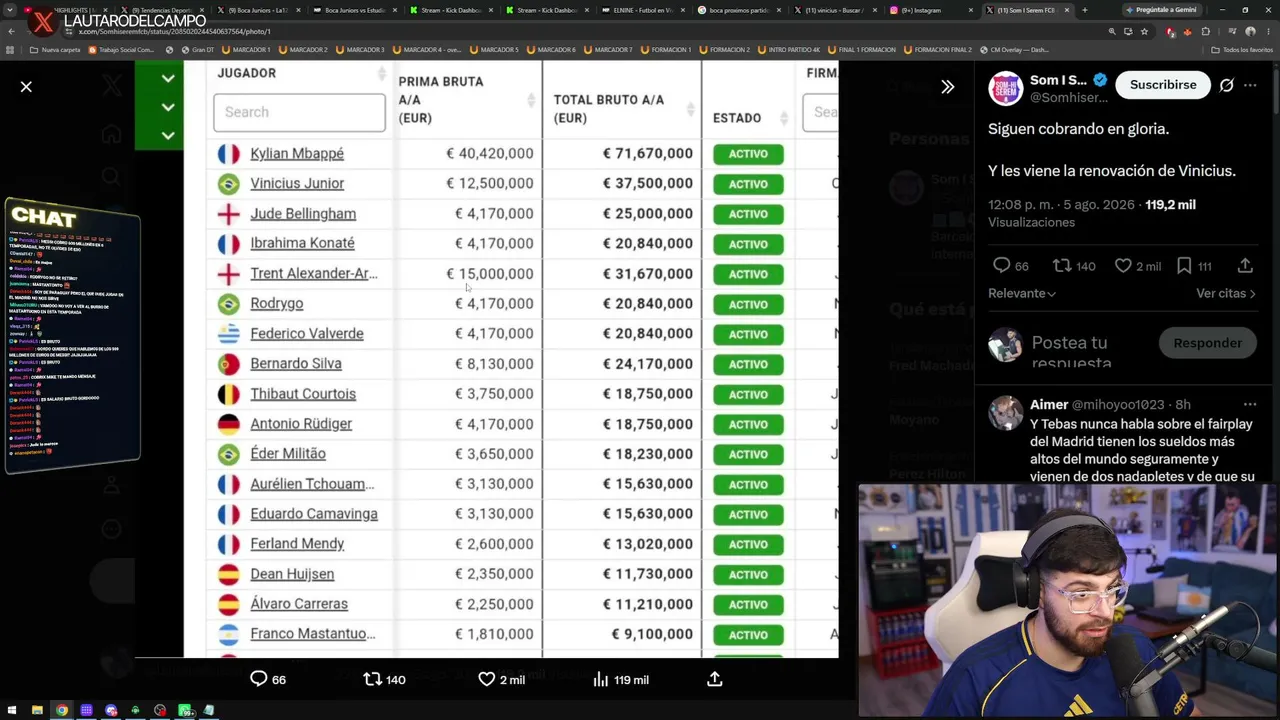Image resolution: width=1280 pixels, height=720 pixels.
Task: Open the Som I Serem profile avatar
Action: click(x=1005, y=88)
